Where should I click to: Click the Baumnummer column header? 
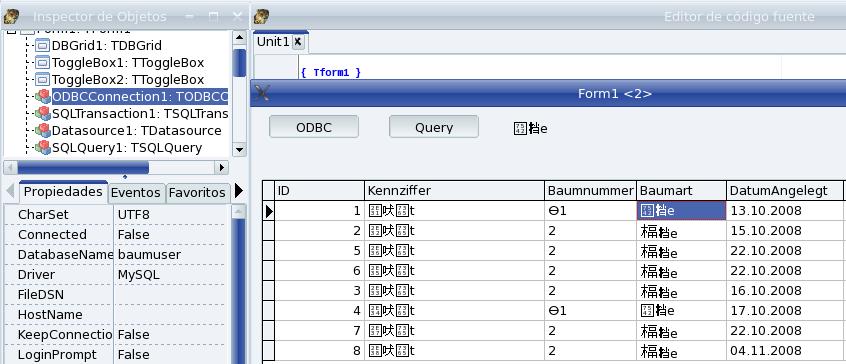tap(590, 190)
